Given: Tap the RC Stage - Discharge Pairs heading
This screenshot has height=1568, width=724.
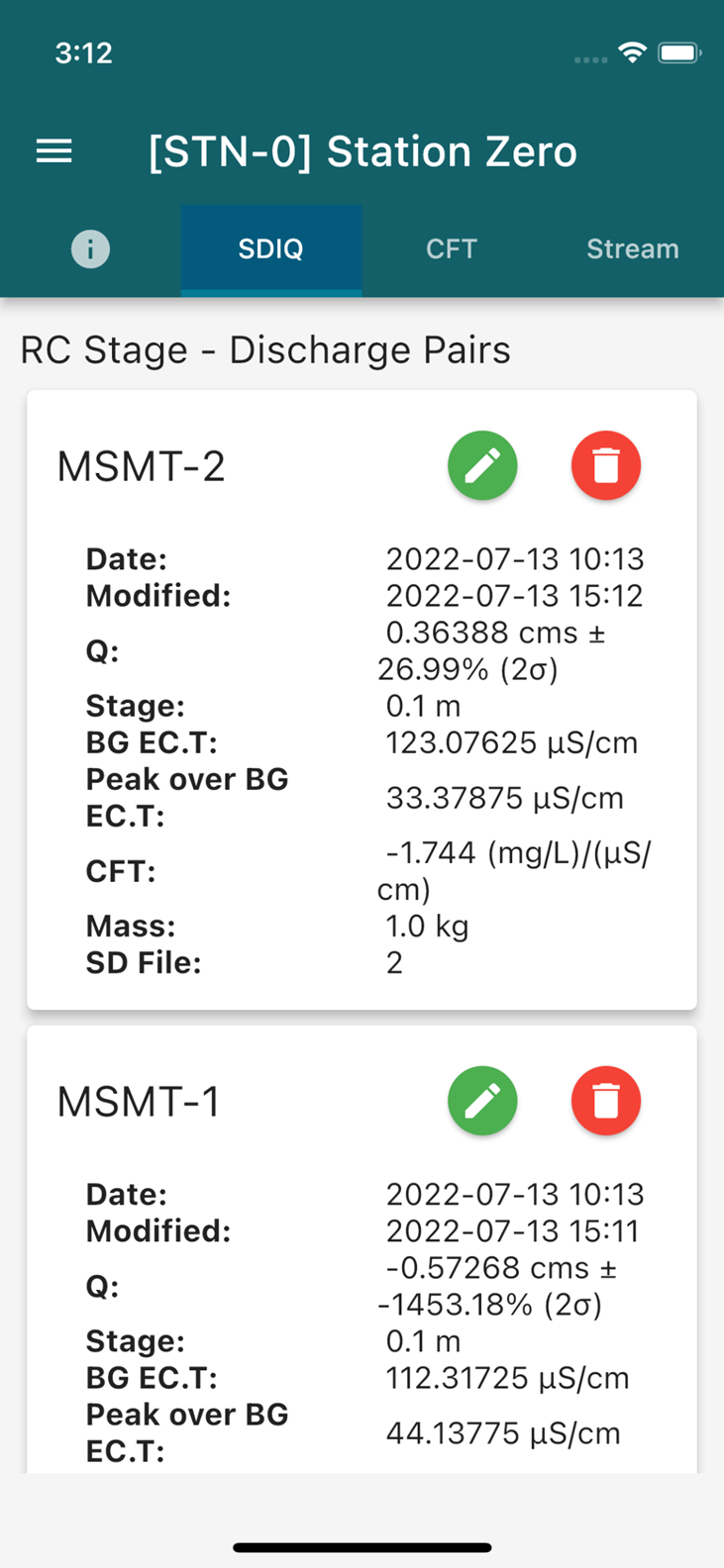Looking at the screenshot, I should [x=265, y=350].
